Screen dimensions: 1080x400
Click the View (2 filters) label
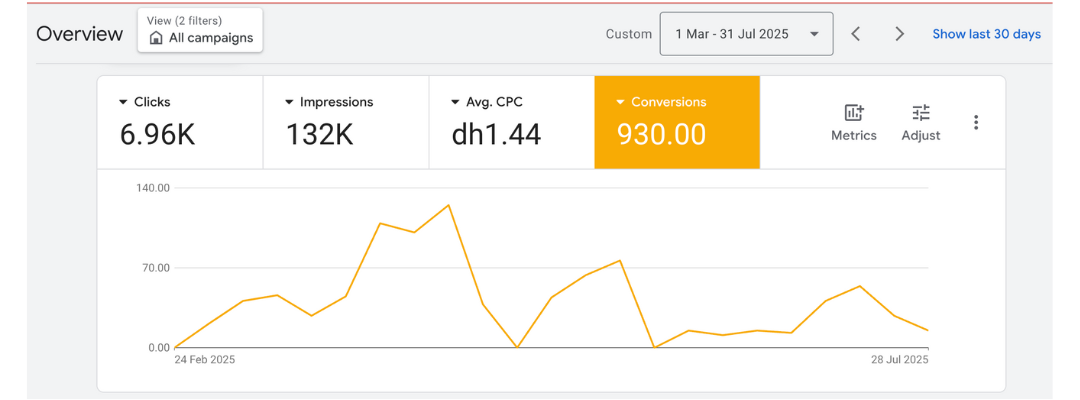click(x=184, y=20)
